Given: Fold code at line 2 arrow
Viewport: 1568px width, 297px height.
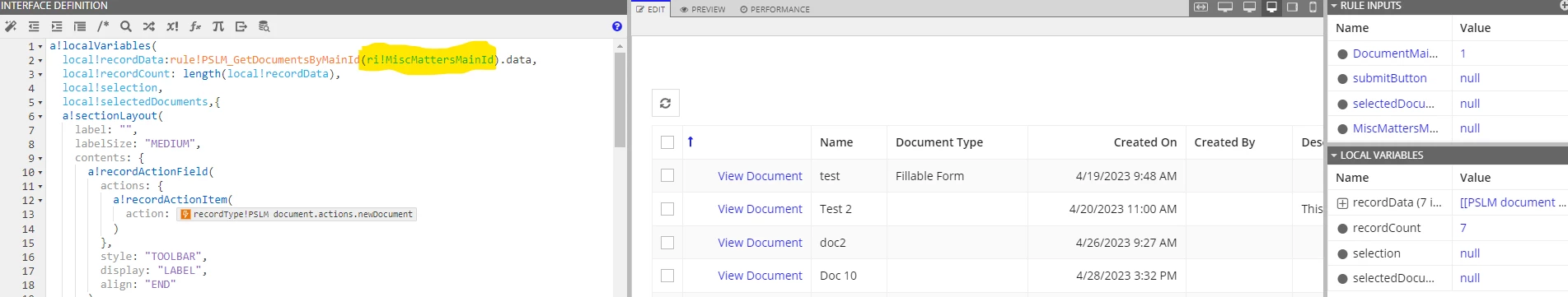Looking at the screenshot, I should [40, 61].
